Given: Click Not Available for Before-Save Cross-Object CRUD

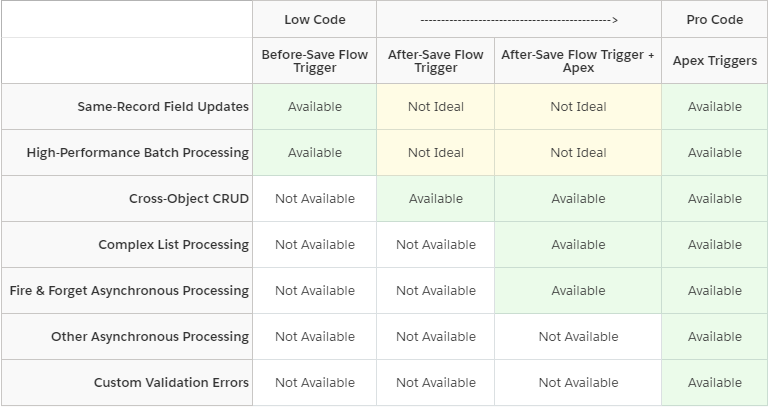Looking at the screenshot, I should (314, 199).
